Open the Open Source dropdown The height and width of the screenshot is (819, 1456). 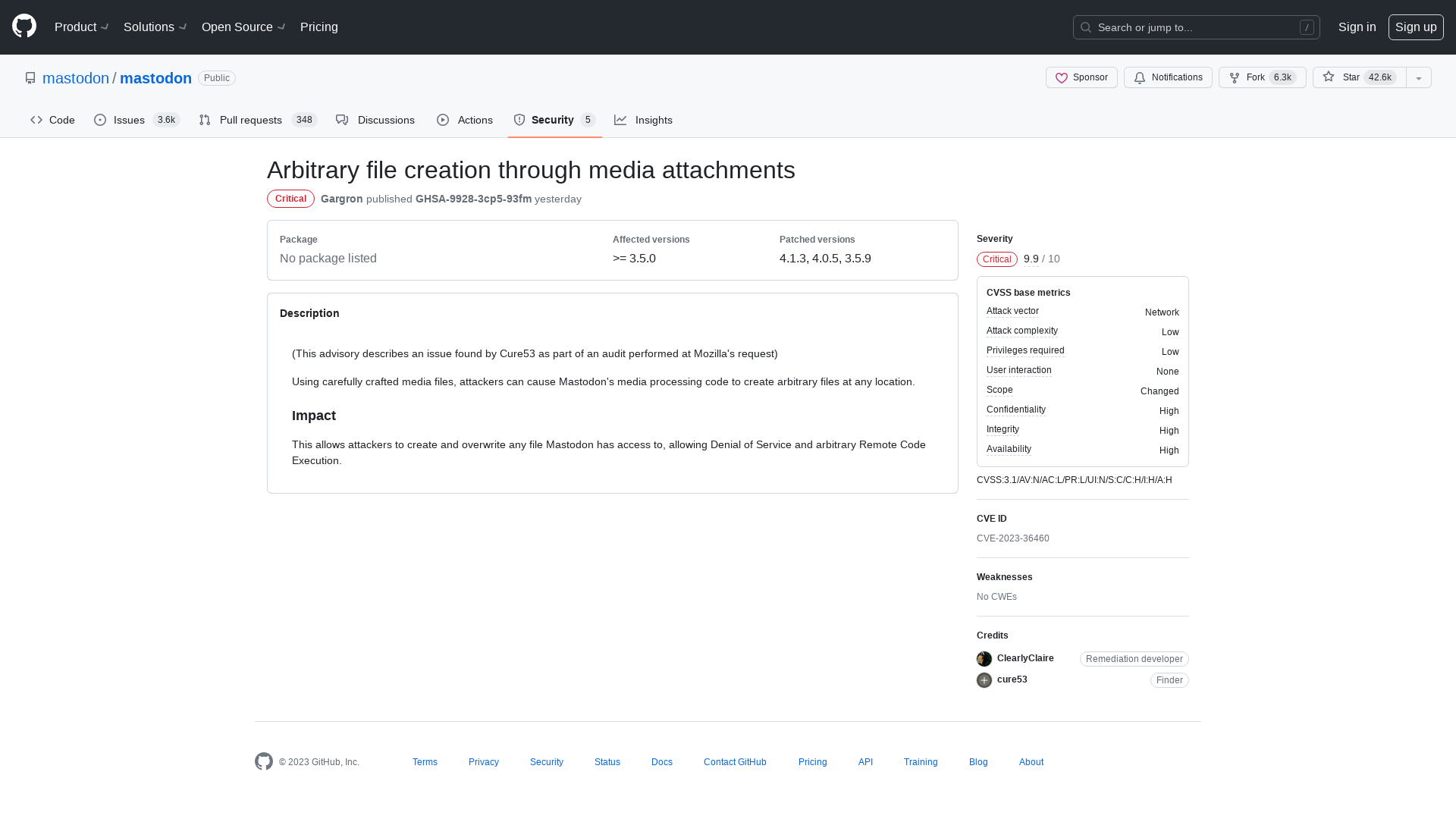point(243,27)
